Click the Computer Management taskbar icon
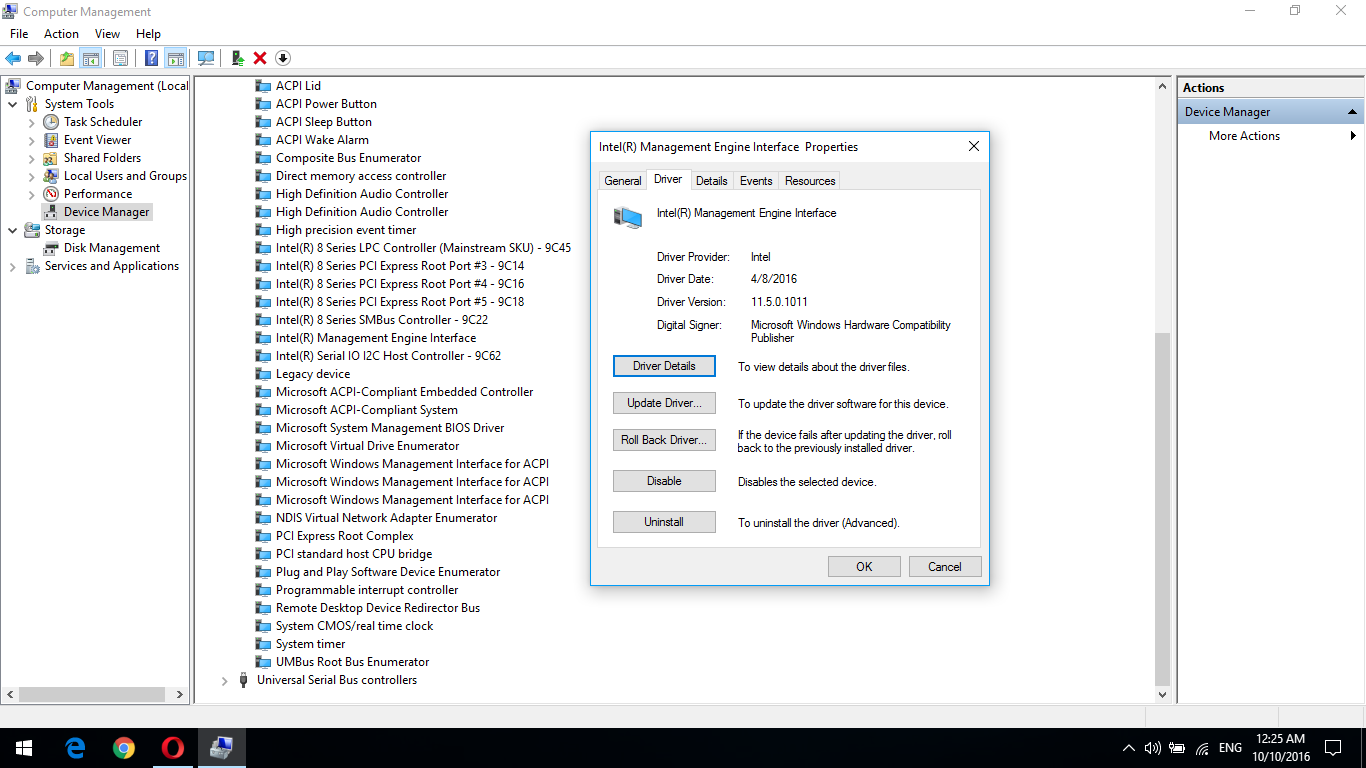Image resolution: width=1366 pixels, height=768 pixels. [x=222, y=748]
